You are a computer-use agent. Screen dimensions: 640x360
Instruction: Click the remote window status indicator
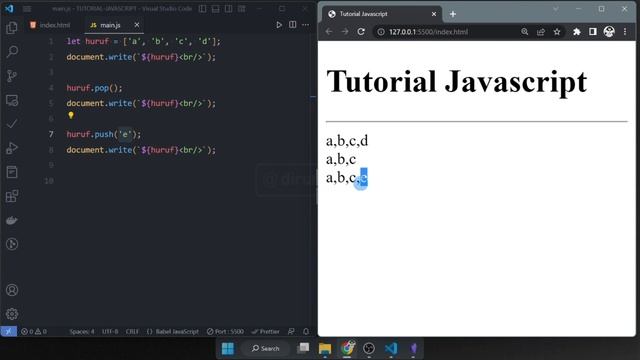tap(8, 331)
